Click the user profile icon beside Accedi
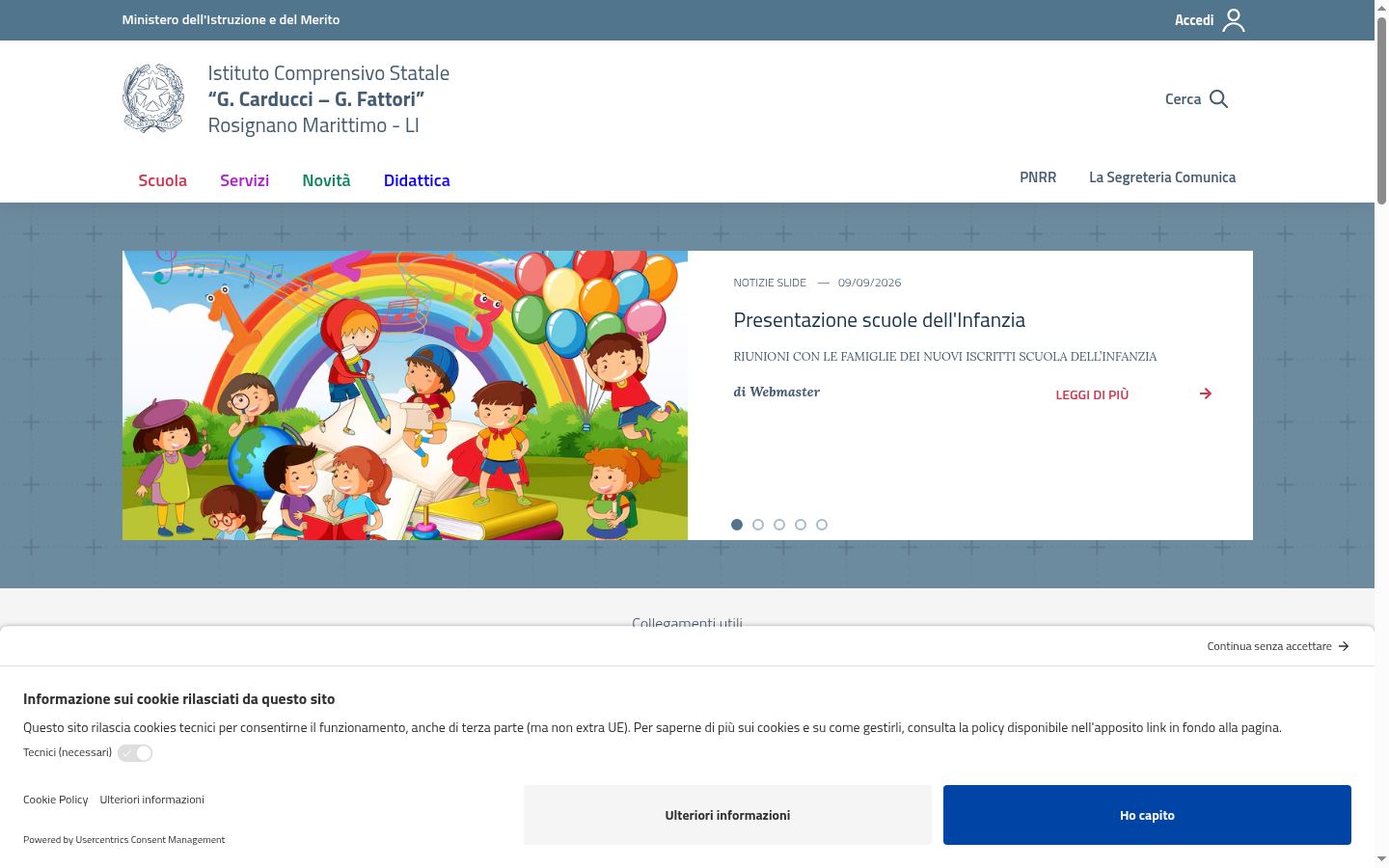Screen dimensions: 1389x868 1234,20
